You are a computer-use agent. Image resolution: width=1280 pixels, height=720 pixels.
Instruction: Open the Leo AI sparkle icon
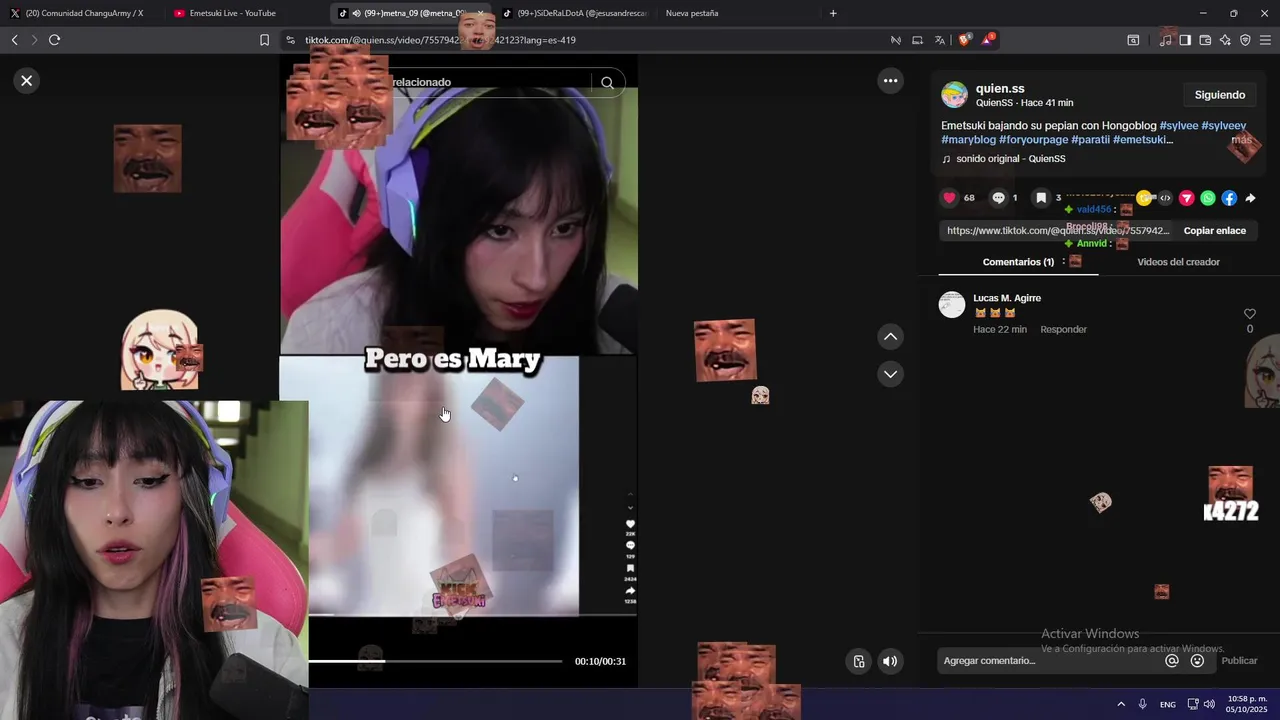tap(1225, 40)
